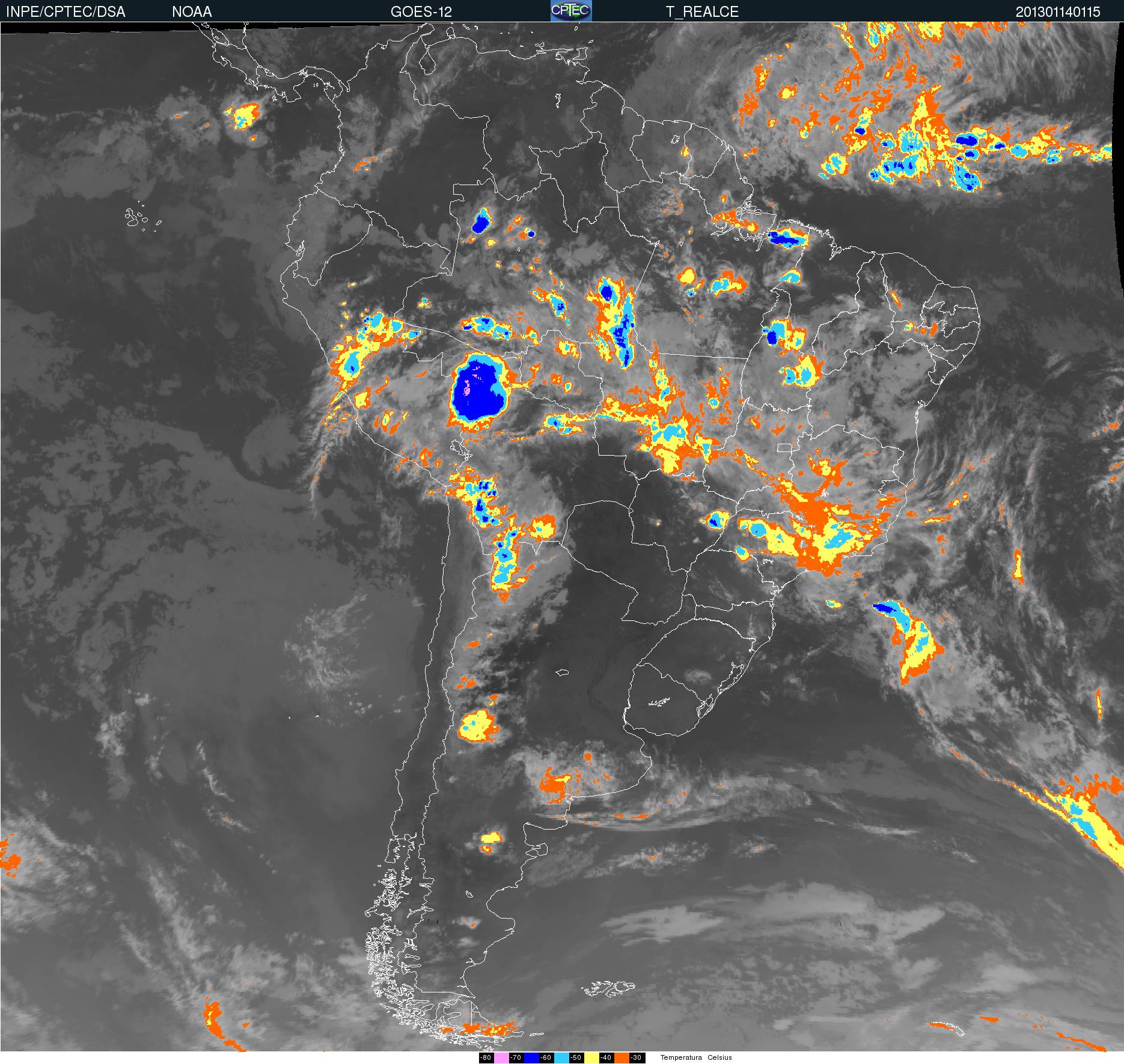Screen dimensions: 1124x1064
Task: Click the orange legend color swatch
Action: click(x=622, y=1057)
